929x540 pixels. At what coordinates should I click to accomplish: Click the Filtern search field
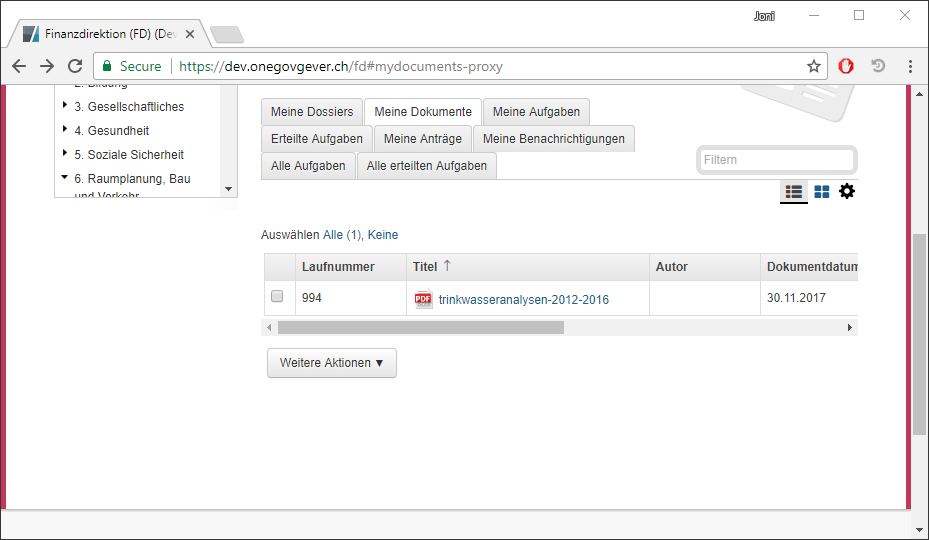[x=777, y=160]
